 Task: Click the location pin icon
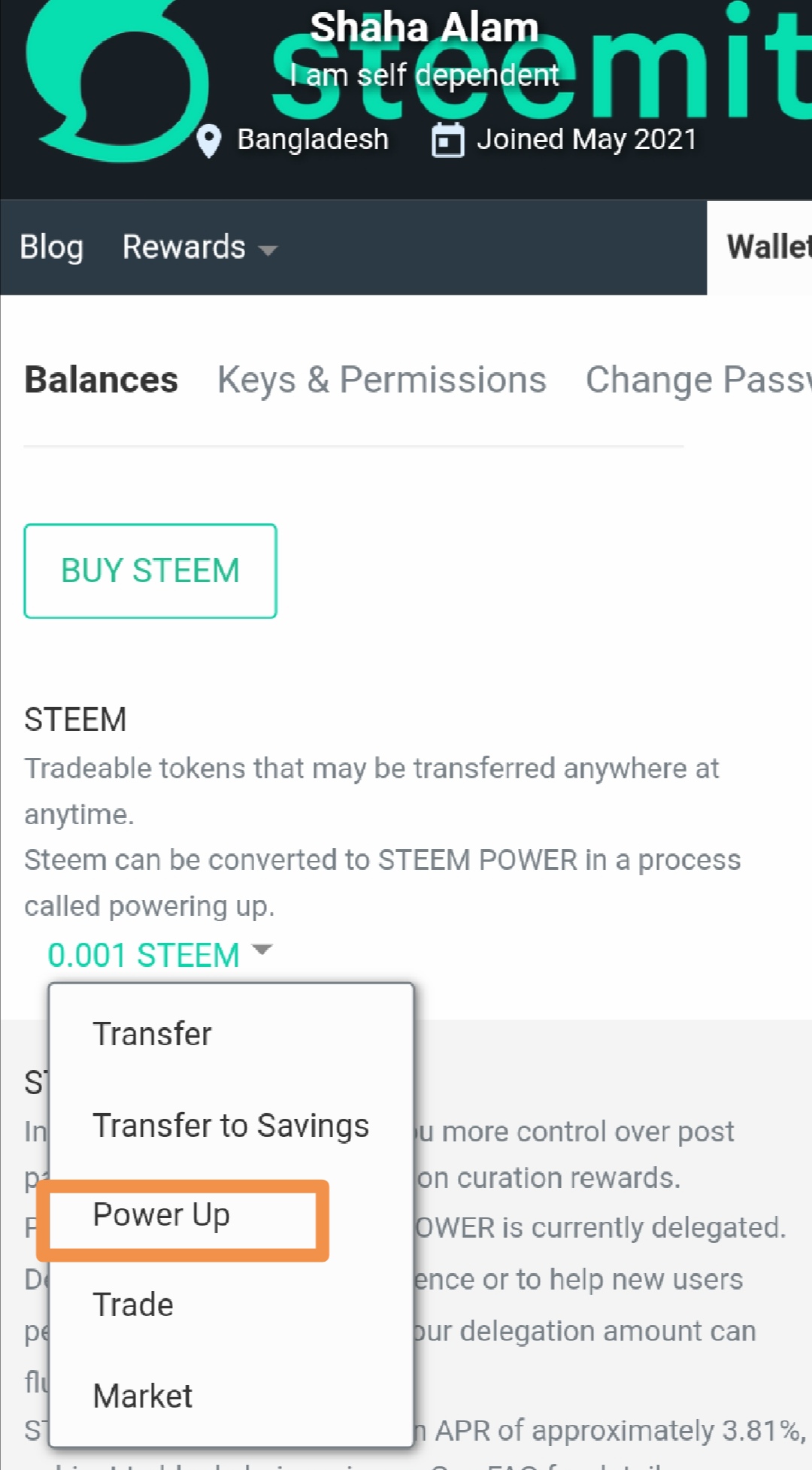click(x=208, y=141)
